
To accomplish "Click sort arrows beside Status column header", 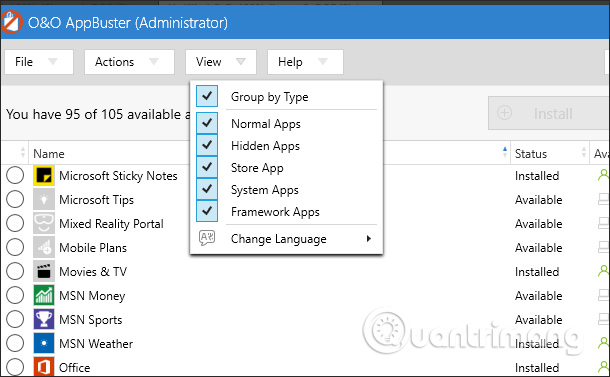I will (x=584, y=153).
